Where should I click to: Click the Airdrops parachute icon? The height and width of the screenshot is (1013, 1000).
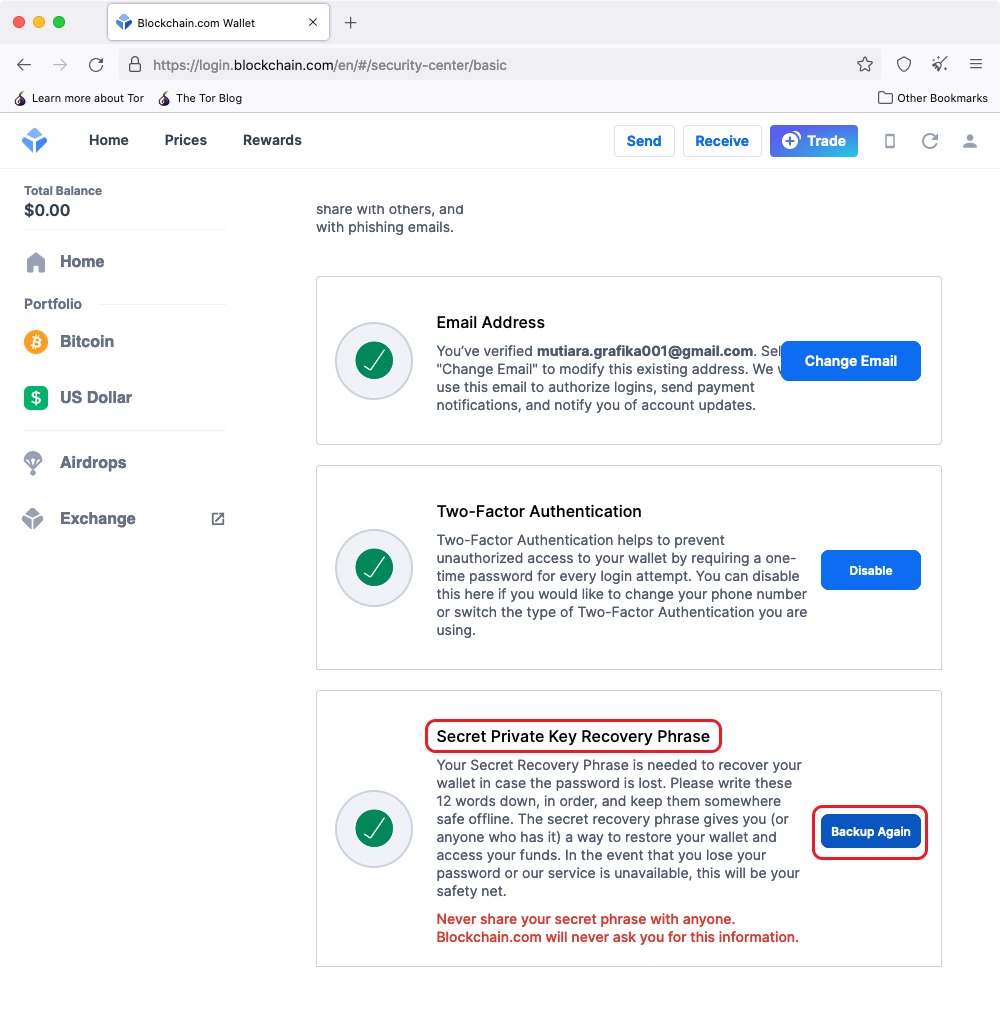[x=33, y=463]
